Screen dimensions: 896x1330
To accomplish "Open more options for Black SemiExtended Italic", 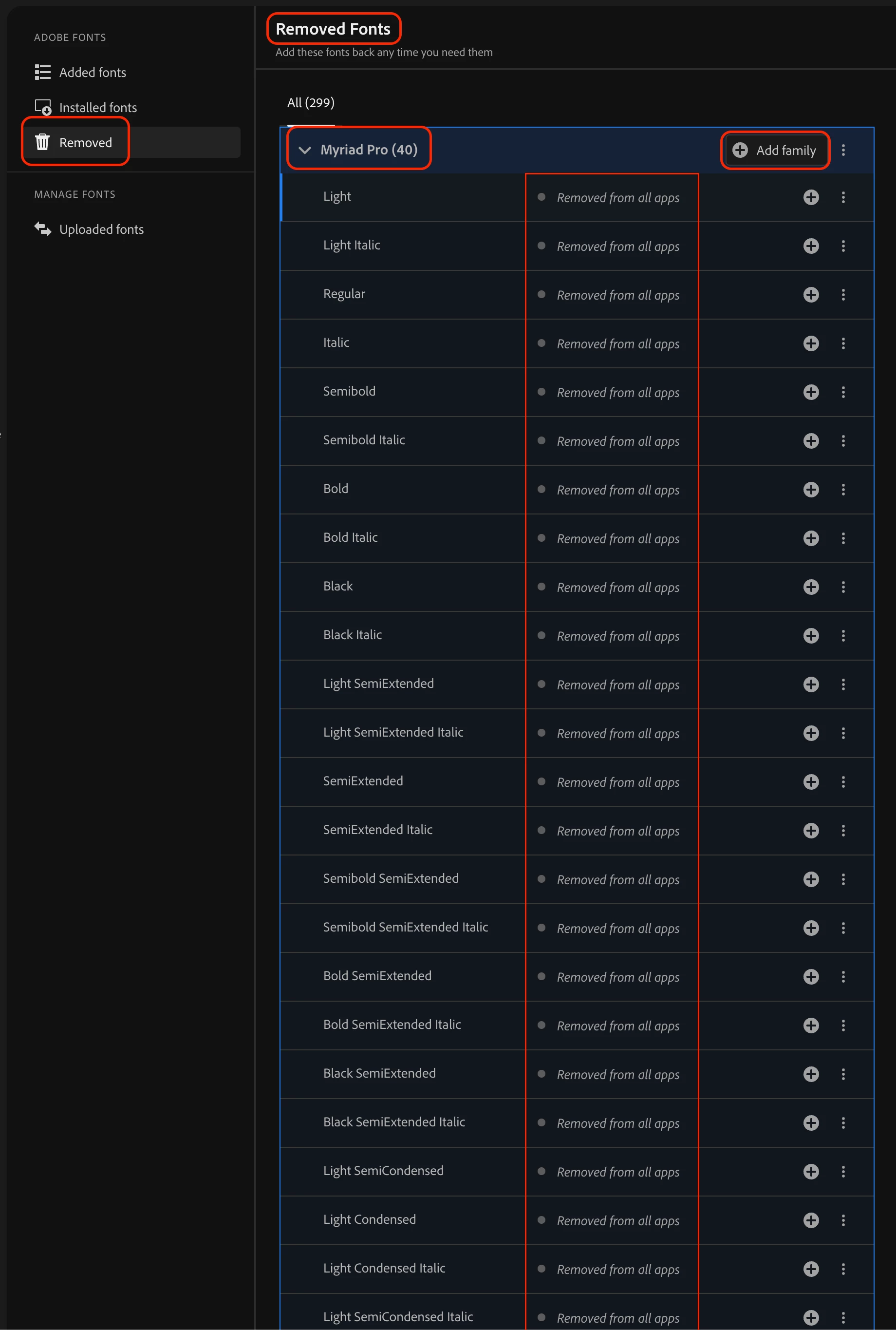I will pyautogui.click(x=843, y=1123).
